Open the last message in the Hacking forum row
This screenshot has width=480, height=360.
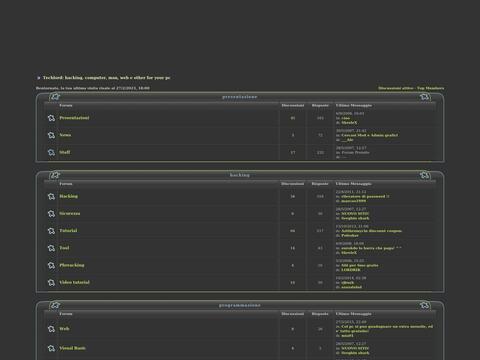click(365, 196)
